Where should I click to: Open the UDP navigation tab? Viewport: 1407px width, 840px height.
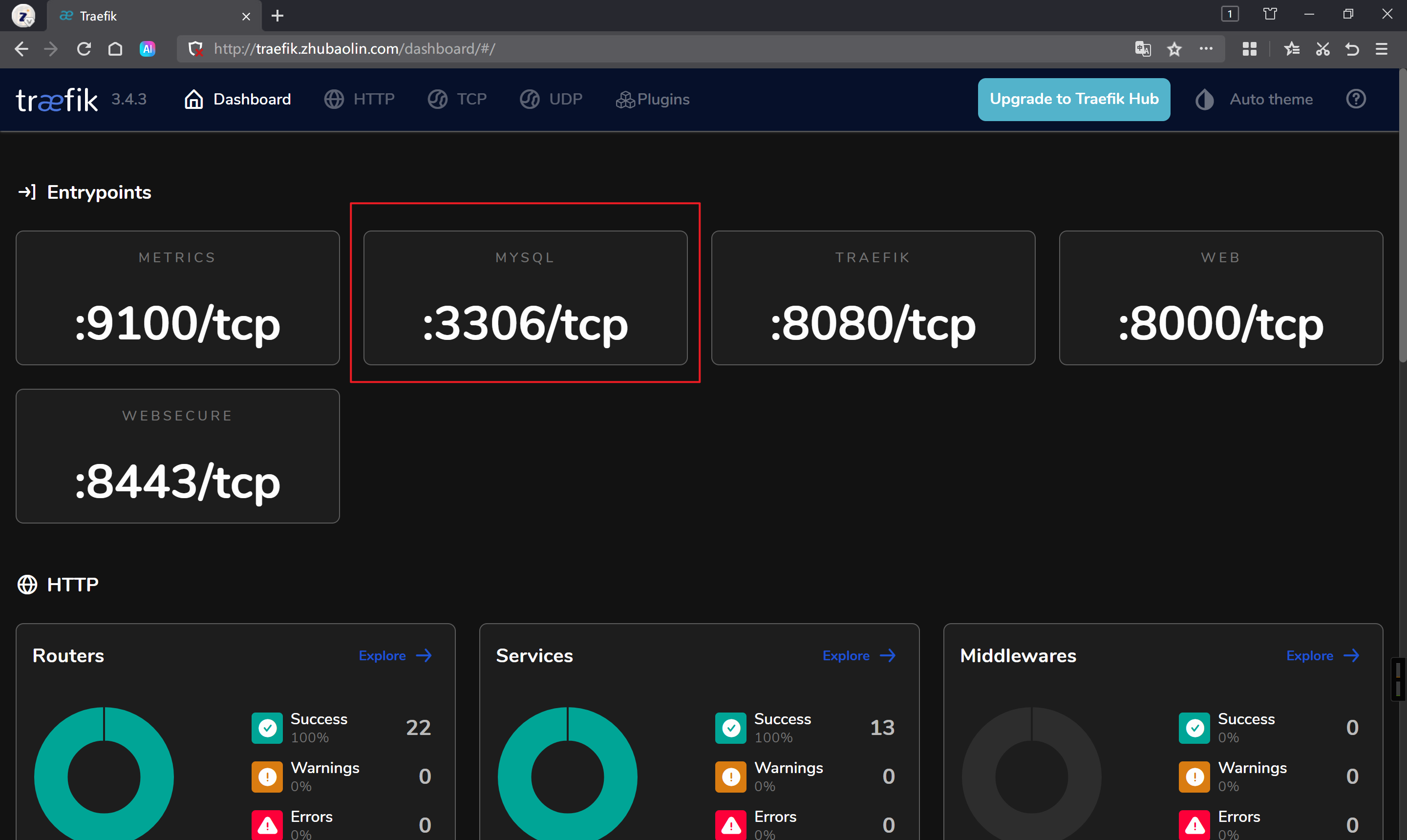pyautogui.click(x=551, y=100)
